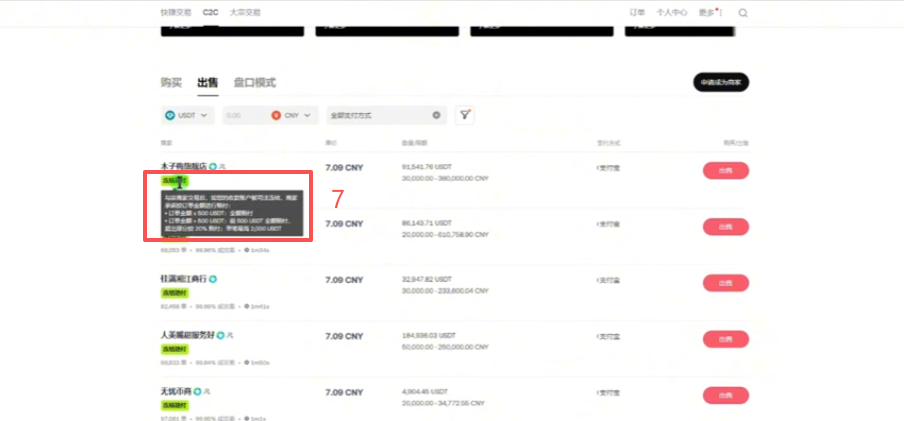Click the amount input field
The height and width of the screenshot is (421, 904).
tap(245, 115)
